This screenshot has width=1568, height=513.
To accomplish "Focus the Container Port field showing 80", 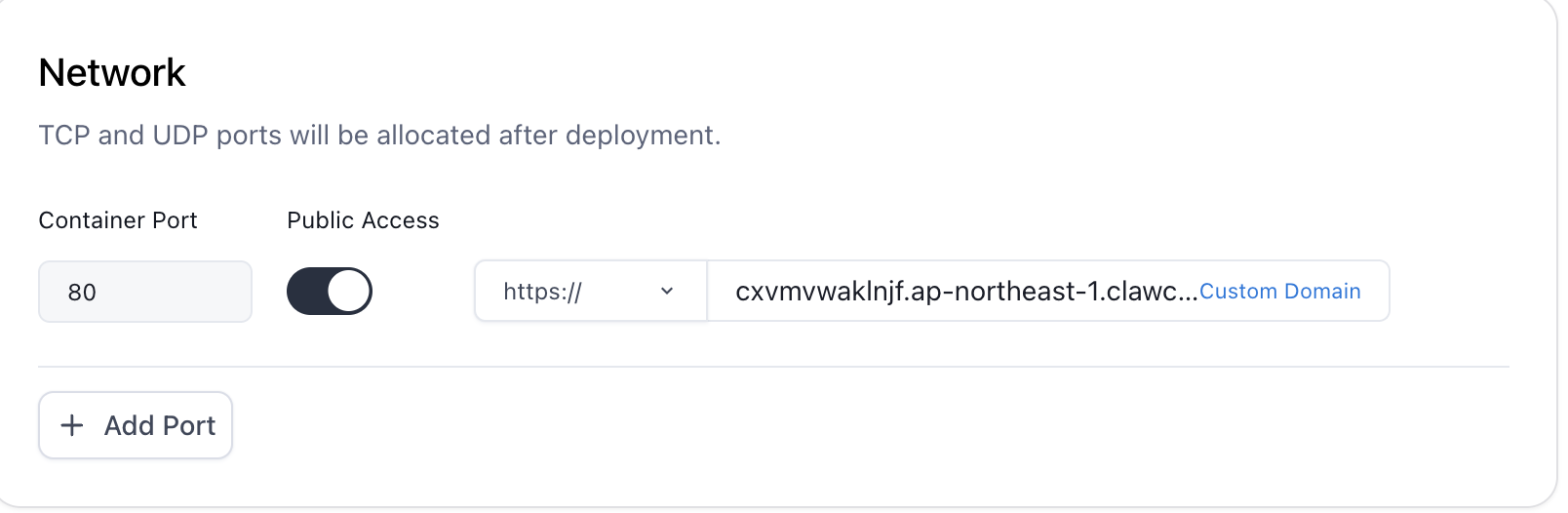I will point(145,292).
